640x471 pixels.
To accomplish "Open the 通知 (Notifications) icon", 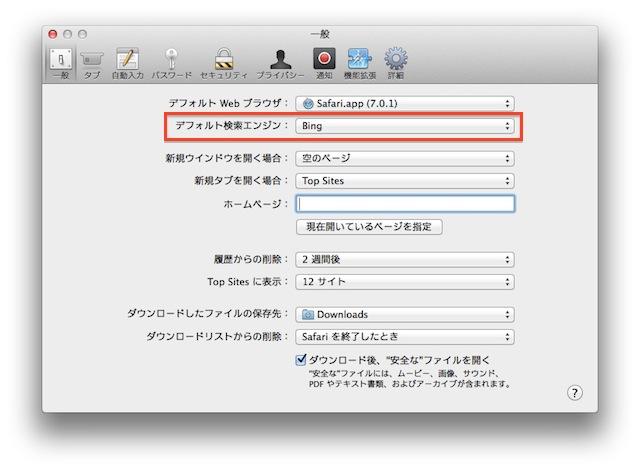I will tap(324, 63).
